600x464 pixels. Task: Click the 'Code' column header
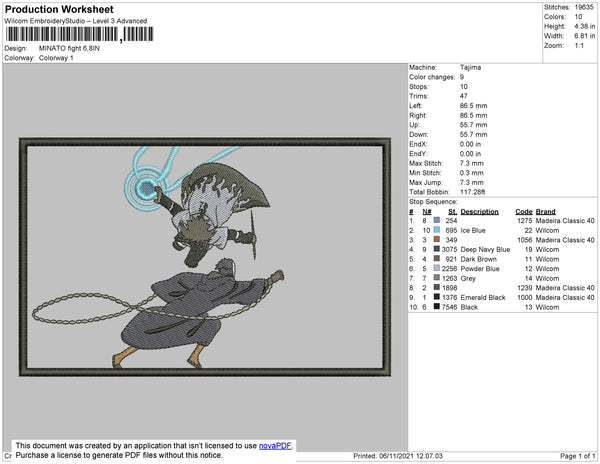[x=524, y=212]
